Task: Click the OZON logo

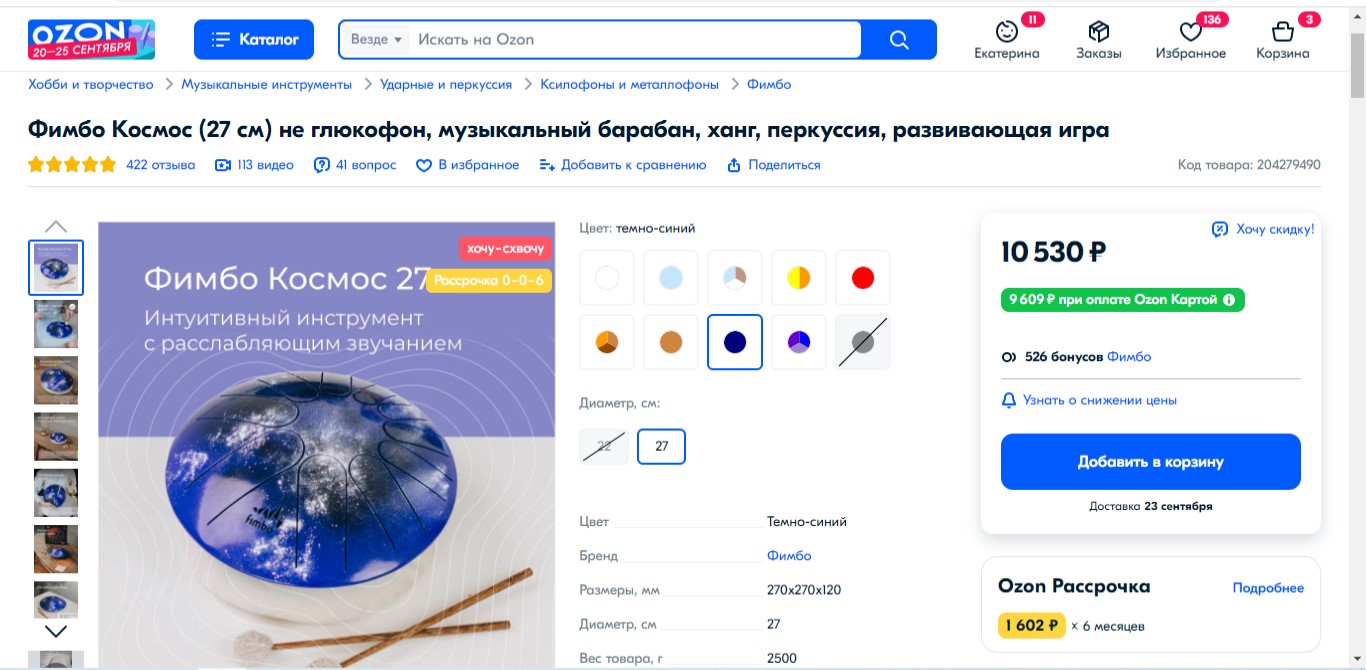Action: [x=91, y=39]
